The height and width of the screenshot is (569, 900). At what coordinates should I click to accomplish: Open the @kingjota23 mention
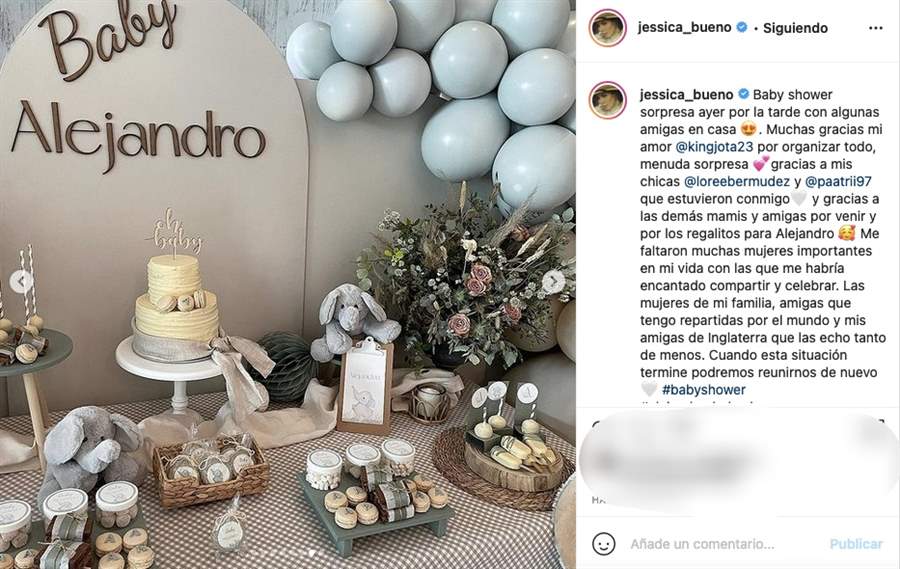tap(714, 147)
